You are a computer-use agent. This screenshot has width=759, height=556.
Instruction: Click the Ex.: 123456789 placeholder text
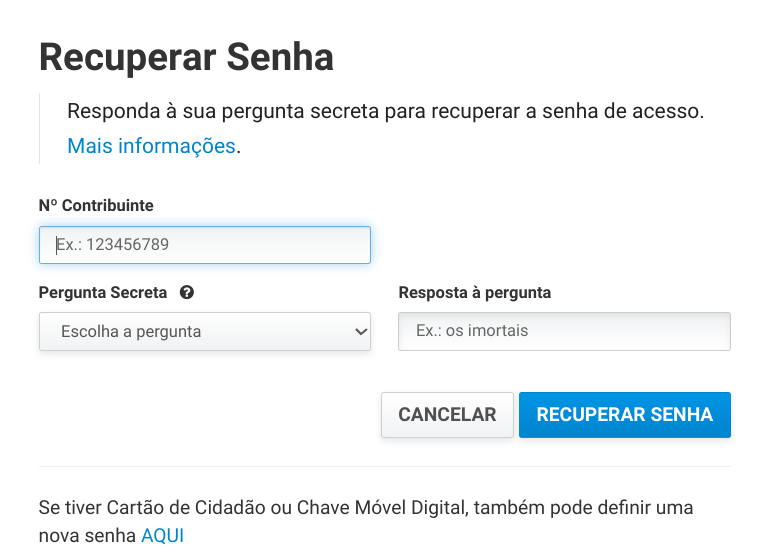(x=120, y=245)
